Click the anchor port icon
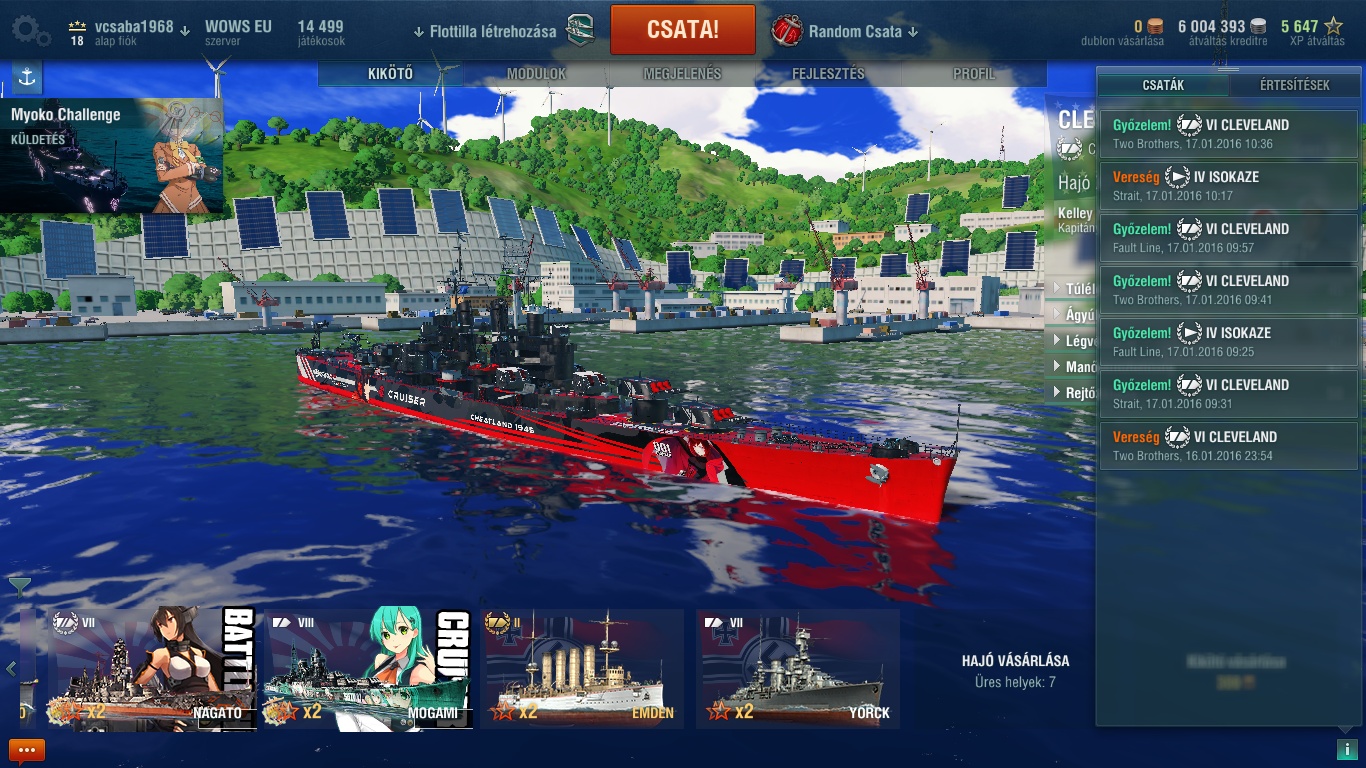 (27, 77)
